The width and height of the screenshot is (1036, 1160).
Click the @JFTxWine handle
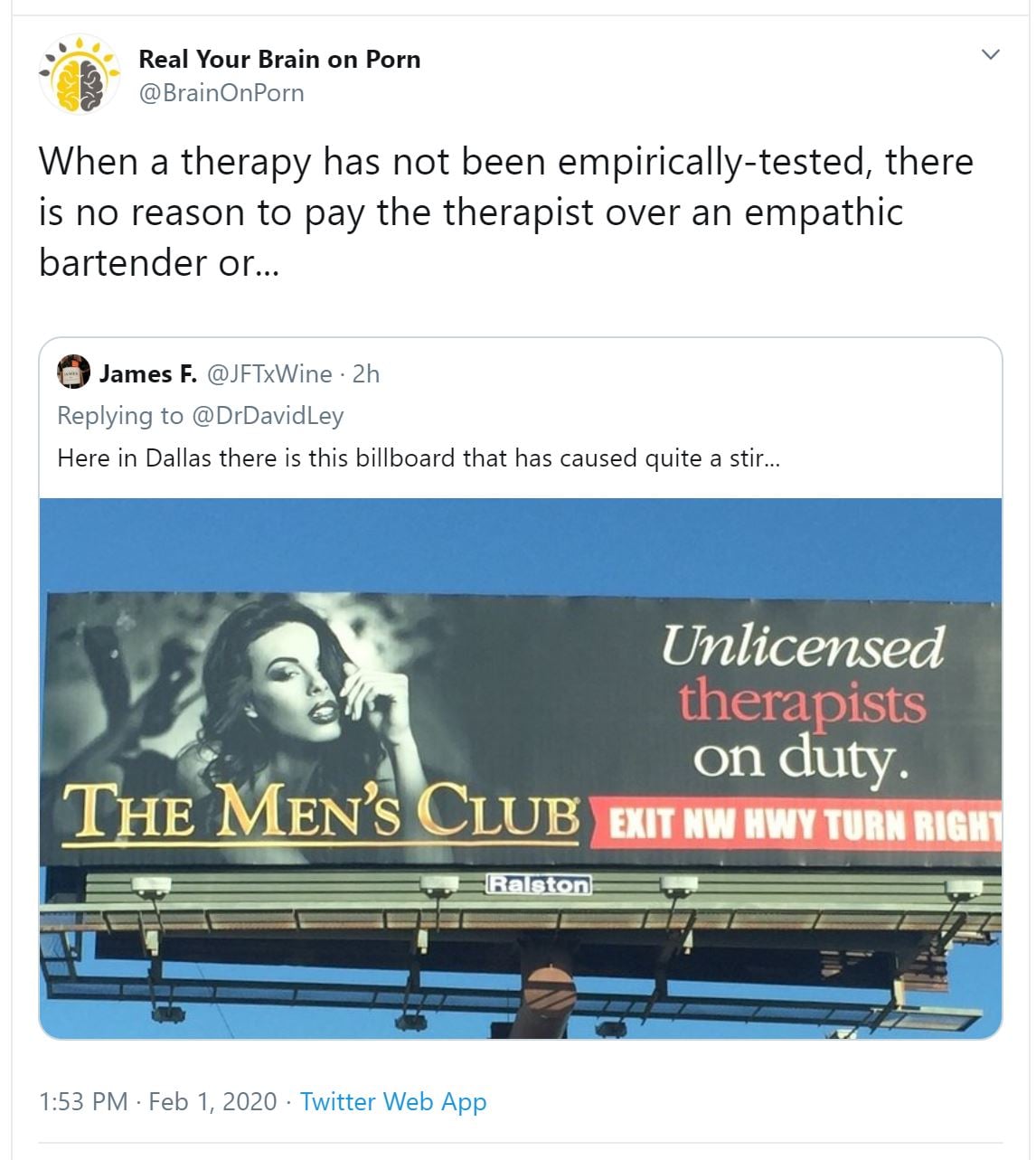269,373
